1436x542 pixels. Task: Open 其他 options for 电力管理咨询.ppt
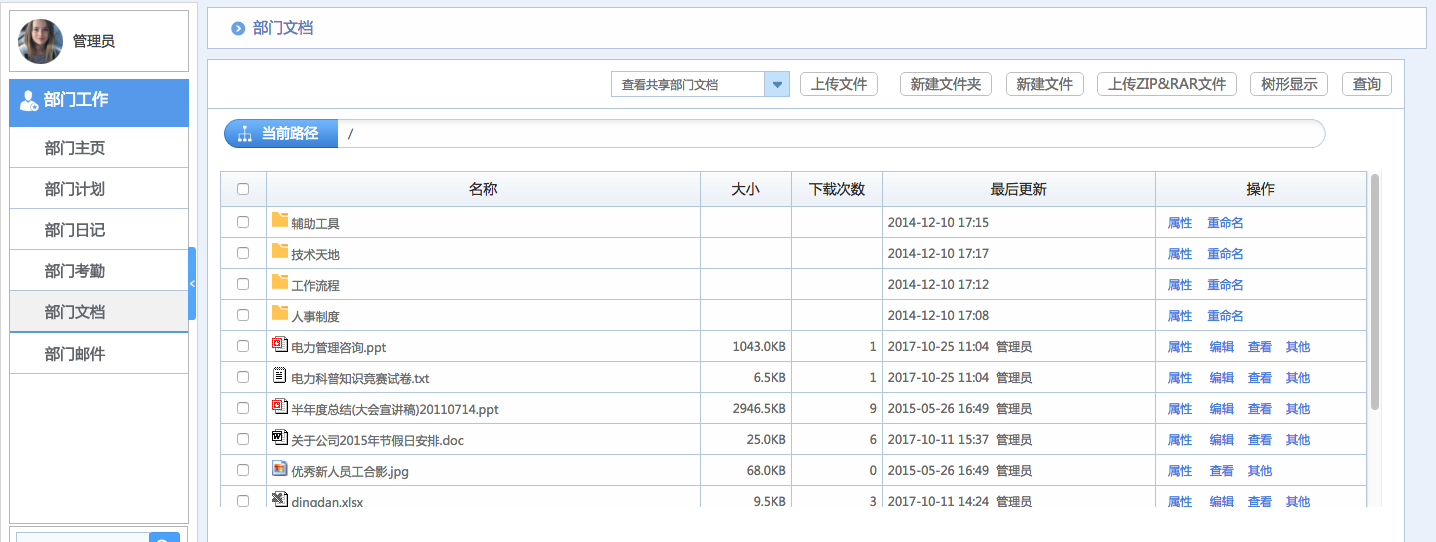coord(1297,347)
